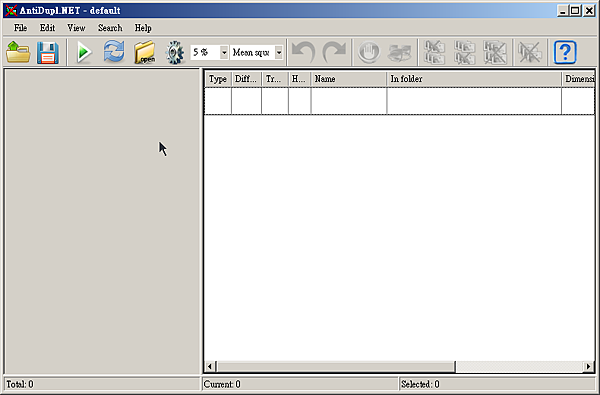The height and width of the screenshot is (395, 600).
Task: Click the 5 % threshold value field
Action: point(205,52)
